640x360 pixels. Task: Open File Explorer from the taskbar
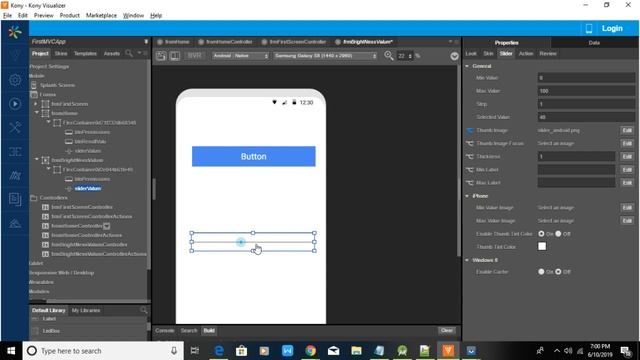point(356,351)
